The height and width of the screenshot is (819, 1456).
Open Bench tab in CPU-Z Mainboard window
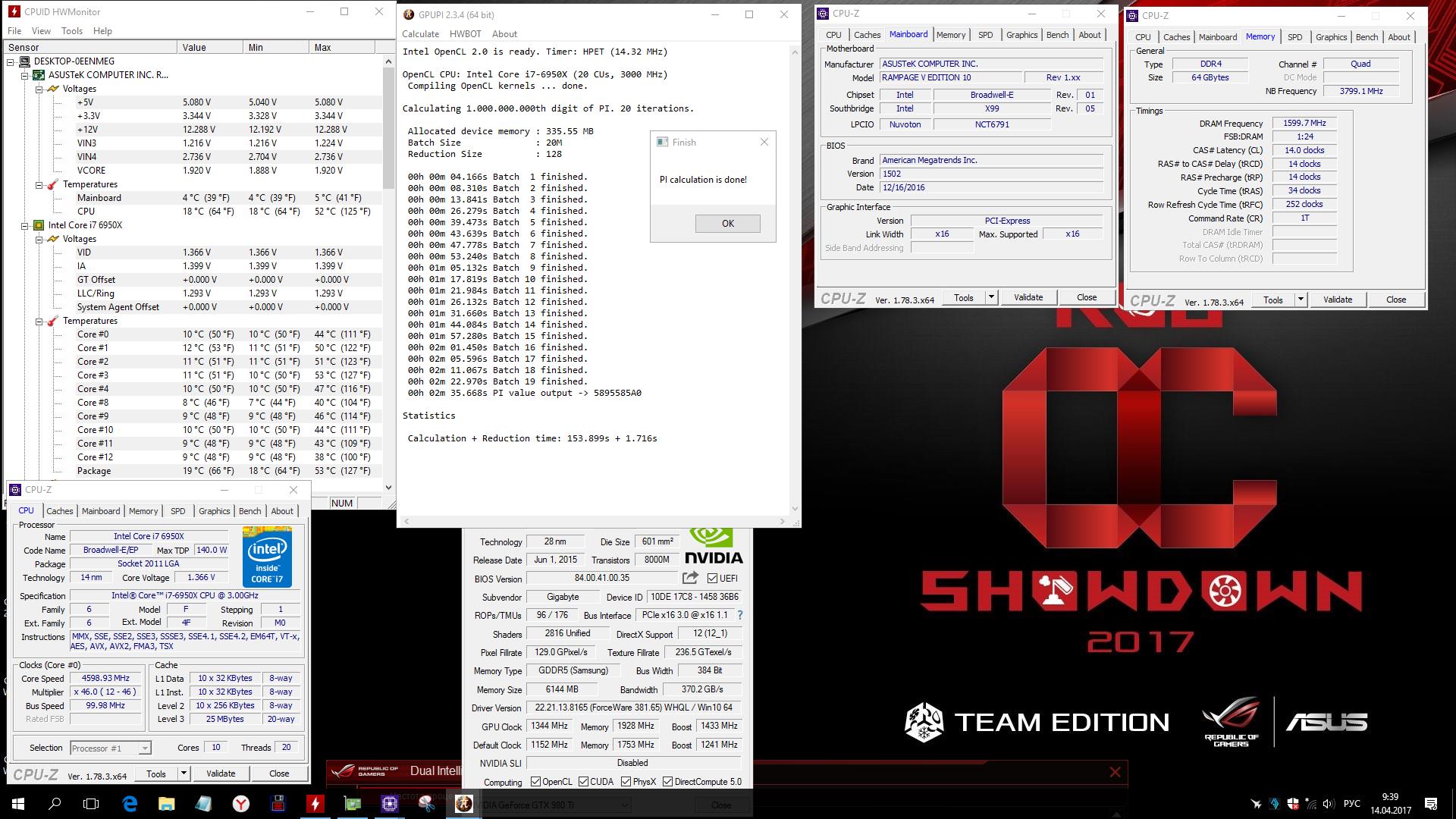[1057, 35]
